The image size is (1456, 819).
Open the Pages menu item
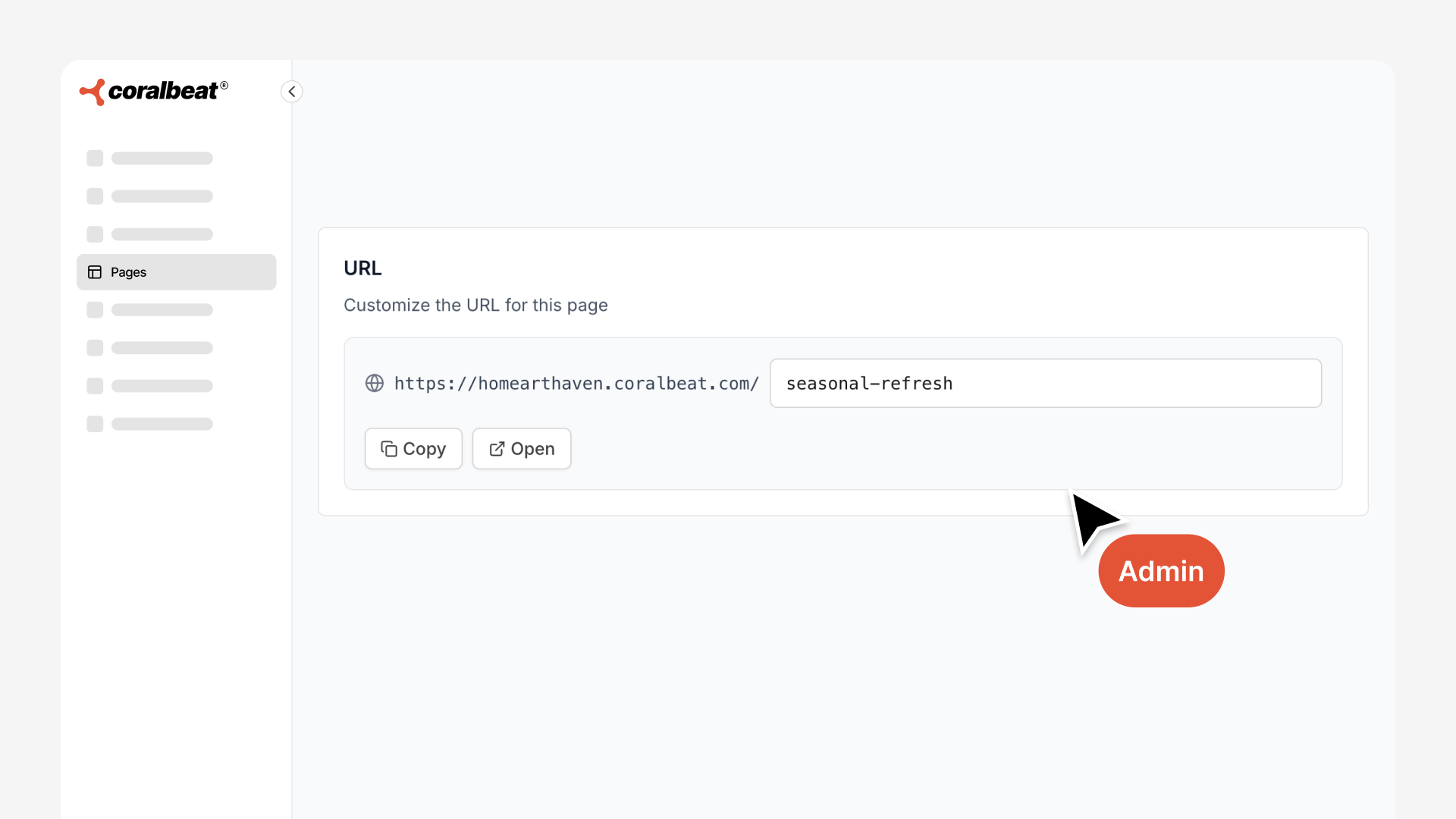pos(176,272)
